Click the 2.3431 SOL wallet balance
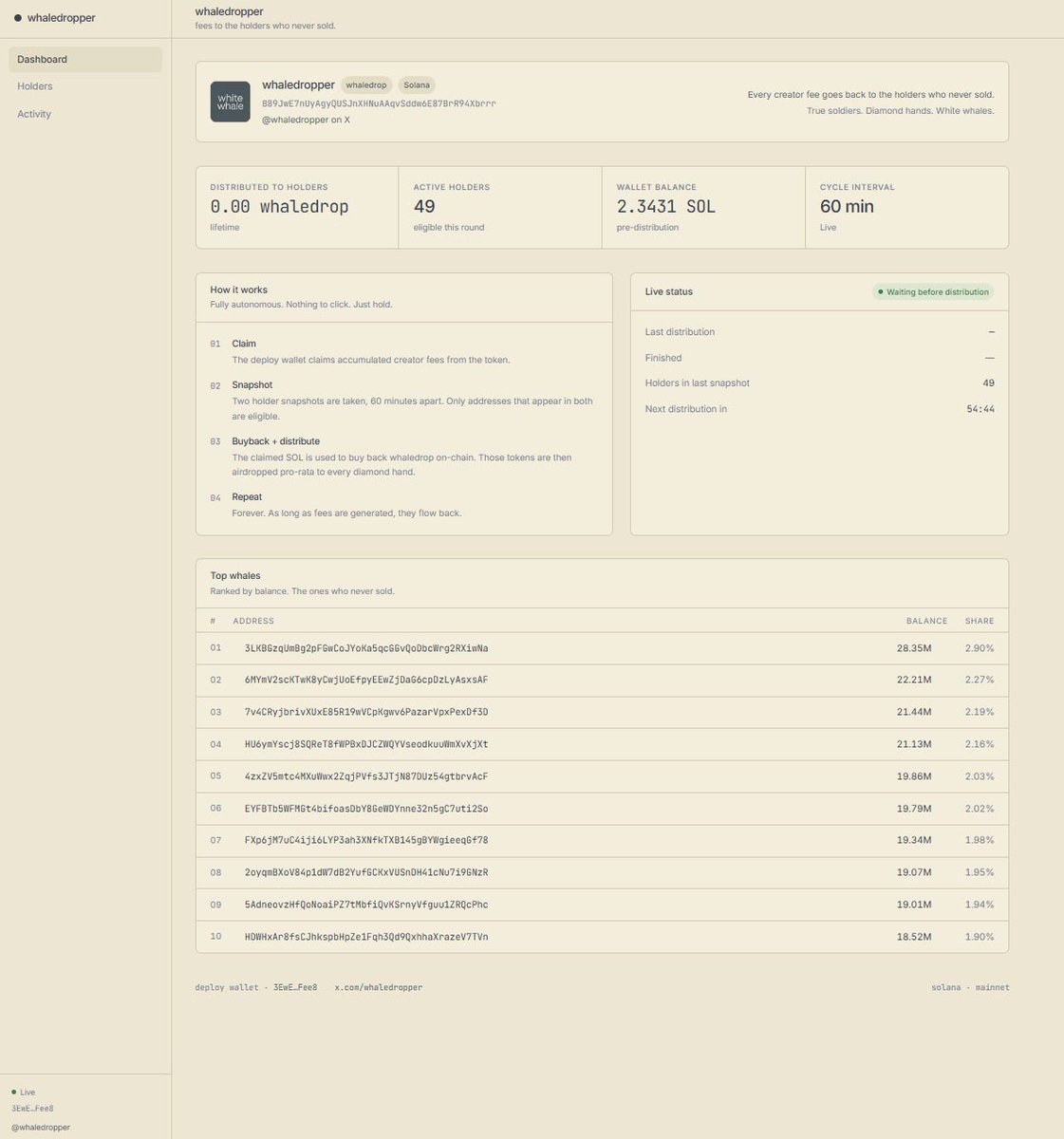This screenshot has width=1064, height=1139. point(665,206)
